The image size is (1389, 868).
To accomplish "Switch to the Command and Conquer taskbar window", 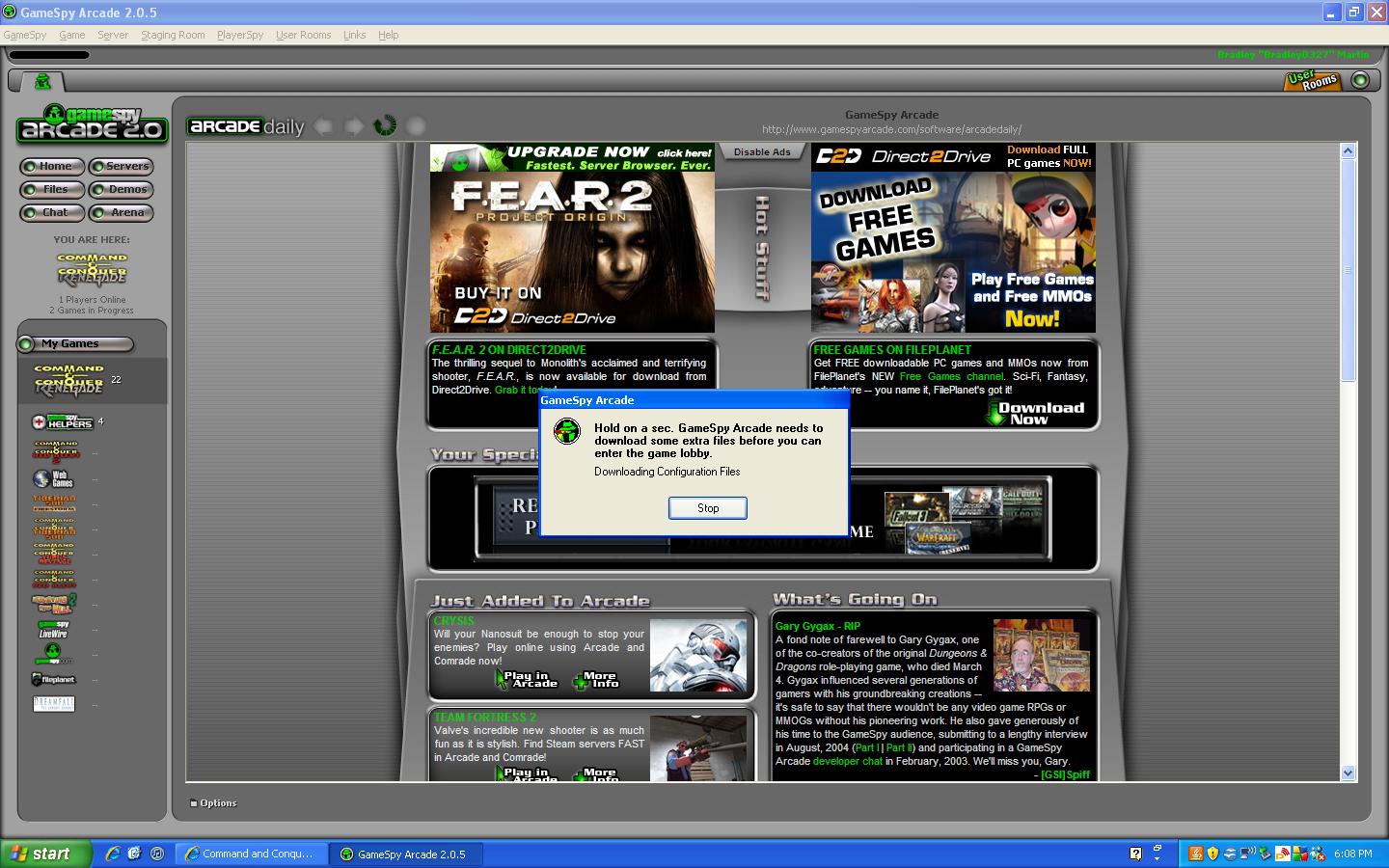I will click(253, 854).
